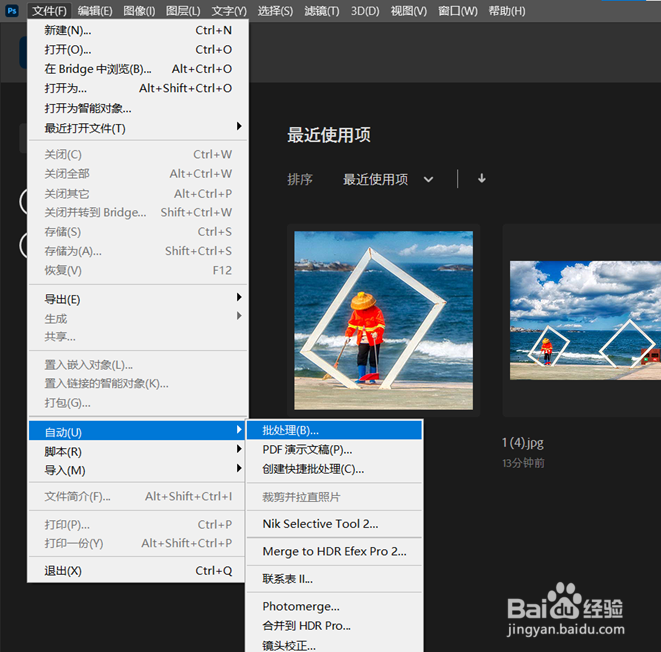Expand 自动(U) submenu

pos(137,432)
